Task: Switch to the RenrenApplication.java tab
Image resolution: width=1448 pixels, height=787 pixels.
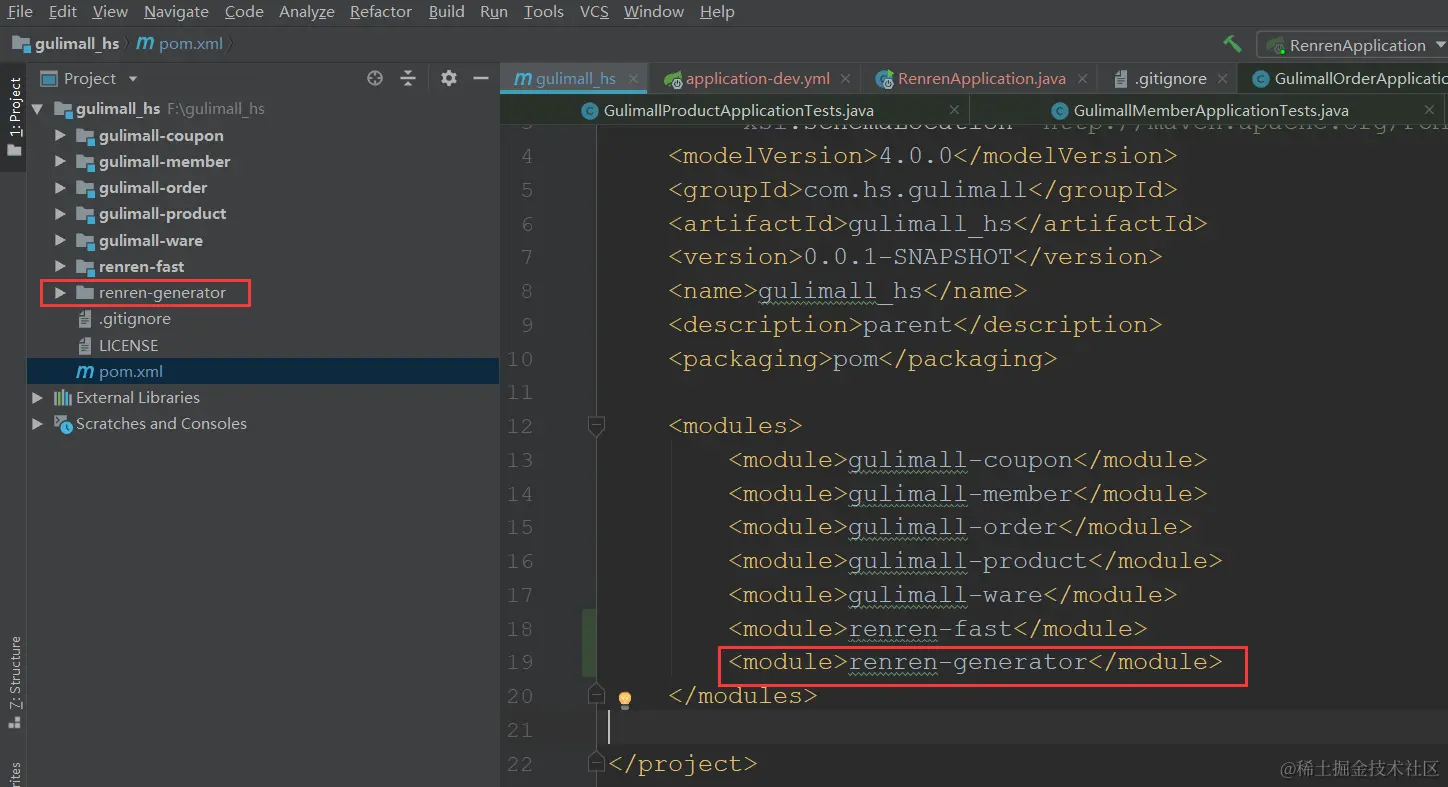Action: (x=981, y=78)
